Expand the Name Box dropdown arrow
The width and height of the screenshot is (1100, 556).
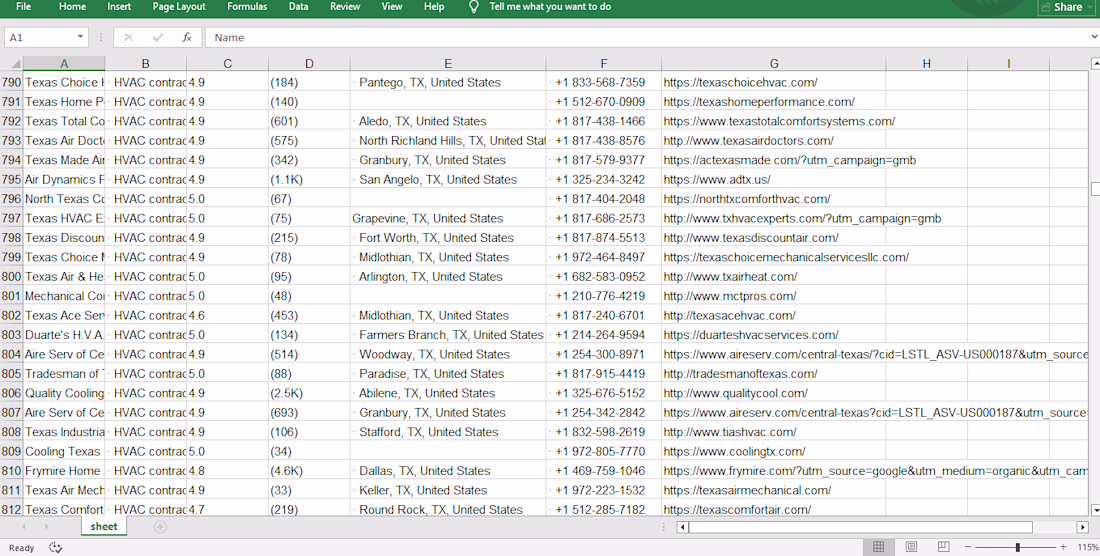(81, 37)
